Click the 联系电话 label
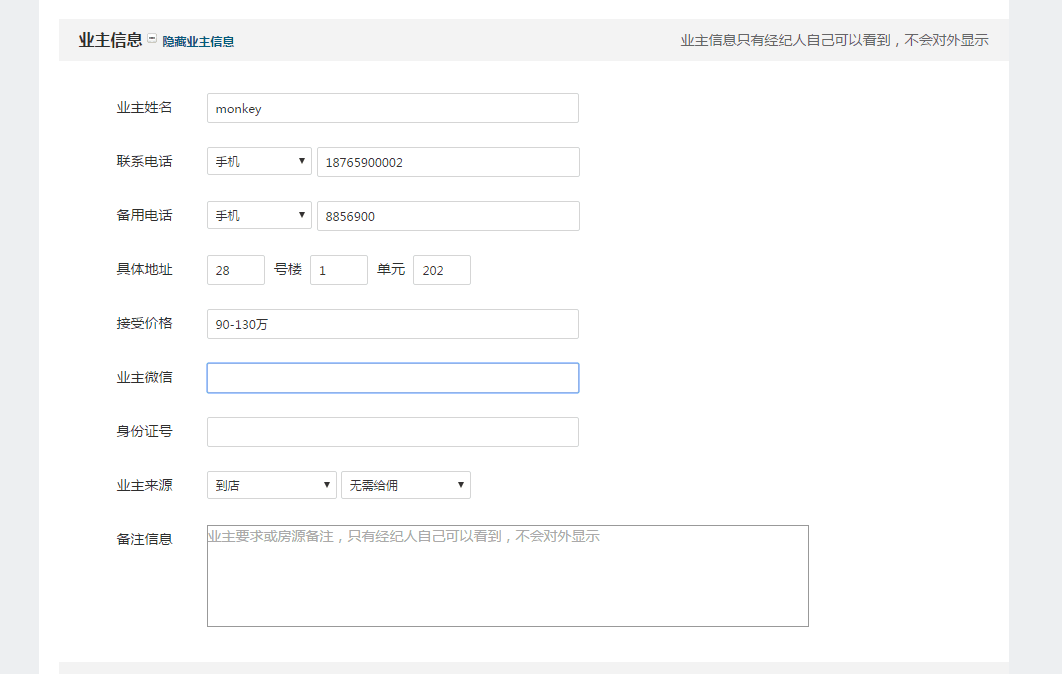Screen dimensions: 1062x674 coord(144,161)
